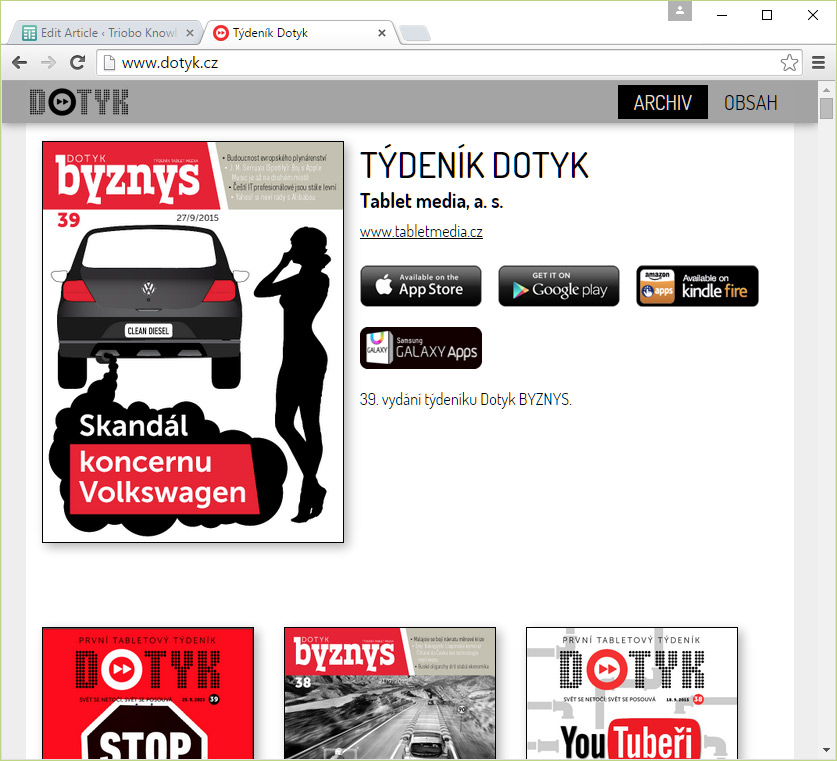Go back using the browser back arrow

20,63
